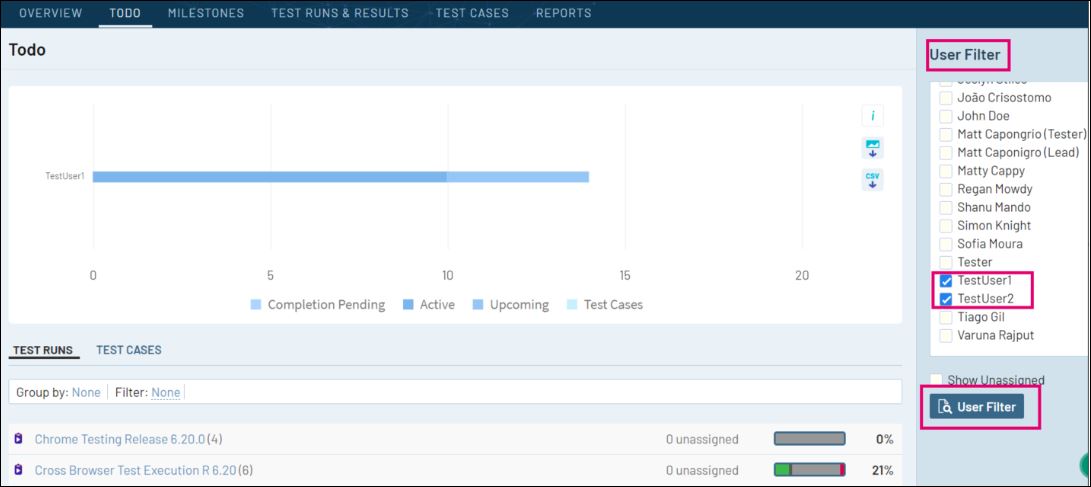Click the Active legend marker
This screenshot has width=1091, height=487.
pyautogui.click(x=408, y=305)
